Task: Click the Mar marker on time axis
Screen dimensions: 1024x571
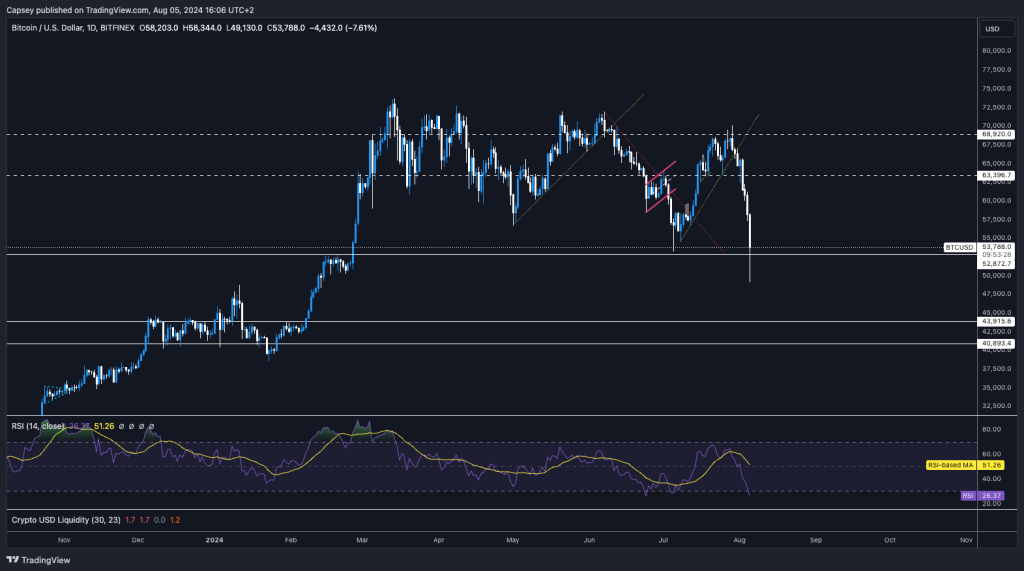Action: [x=365, y=539]
